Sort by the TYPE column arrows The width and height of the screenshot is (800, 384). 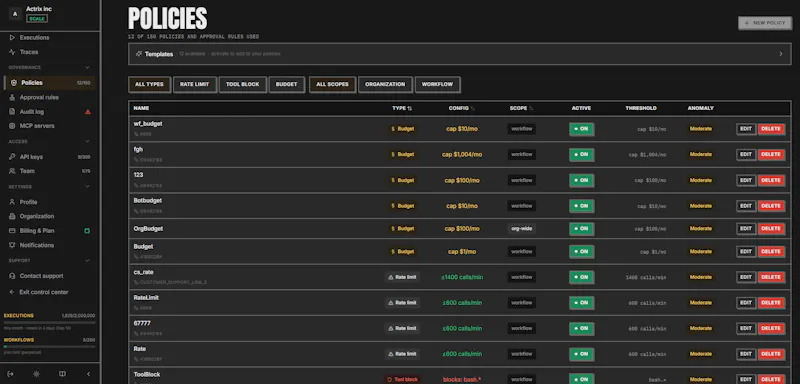pos(410,109)
